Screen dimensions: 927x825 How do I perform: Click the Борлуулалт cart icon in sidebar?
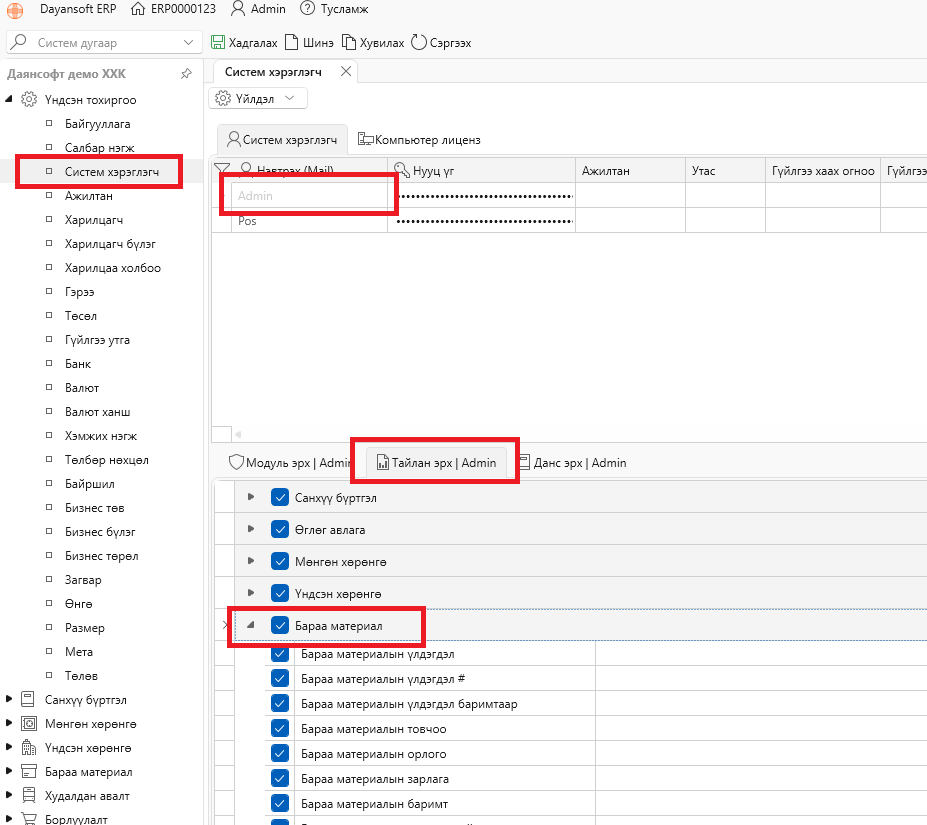click(x=28, y=818)
